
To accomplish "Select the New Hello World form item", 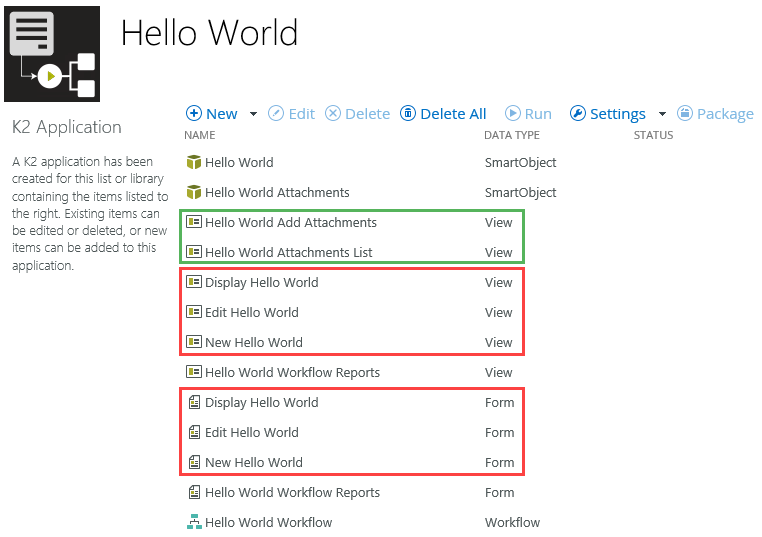I will tap(253, 462).
